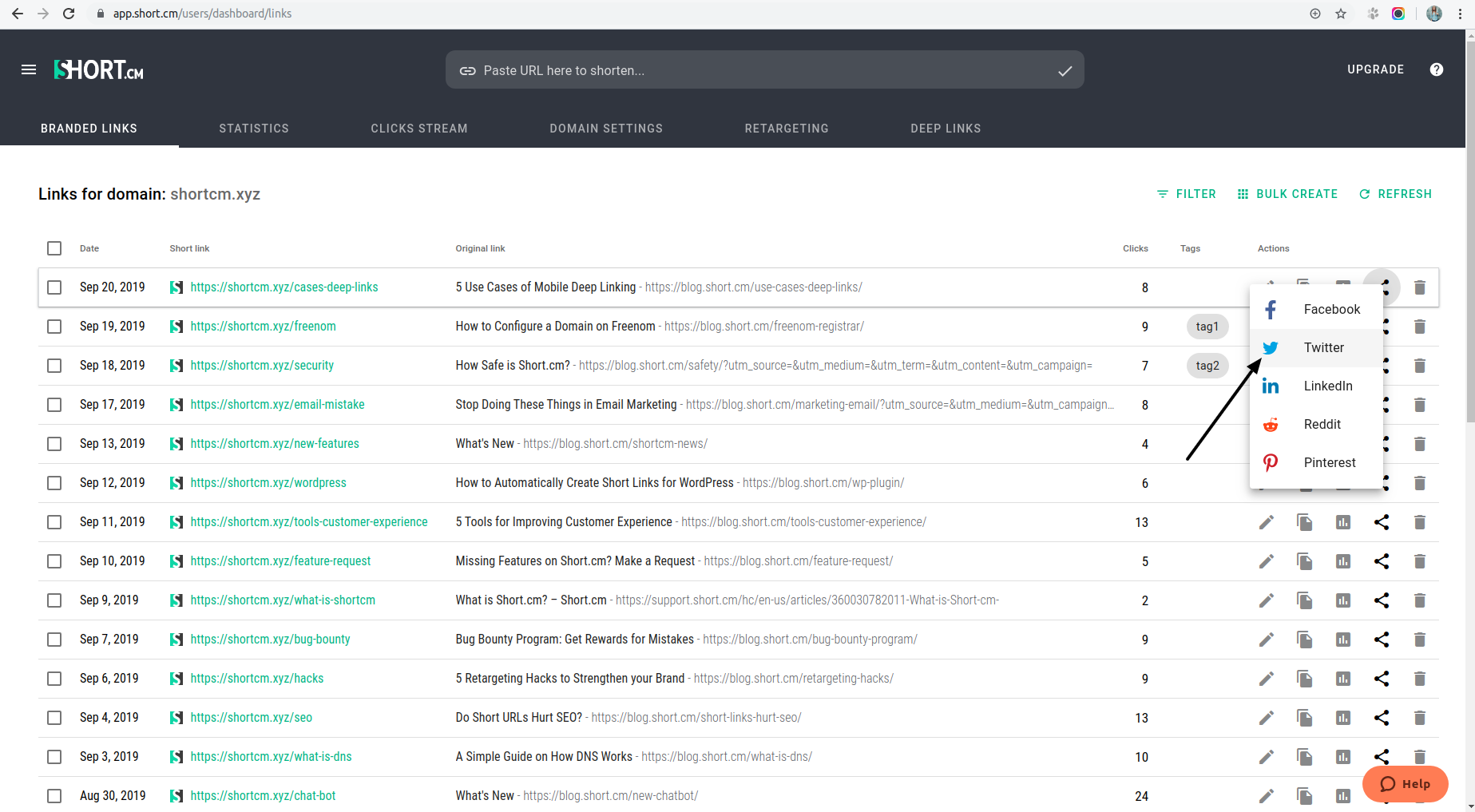Check the Sep 11, 2019 row checkbox
This screenshot has height=812, width=1475.
click(54, 522)
